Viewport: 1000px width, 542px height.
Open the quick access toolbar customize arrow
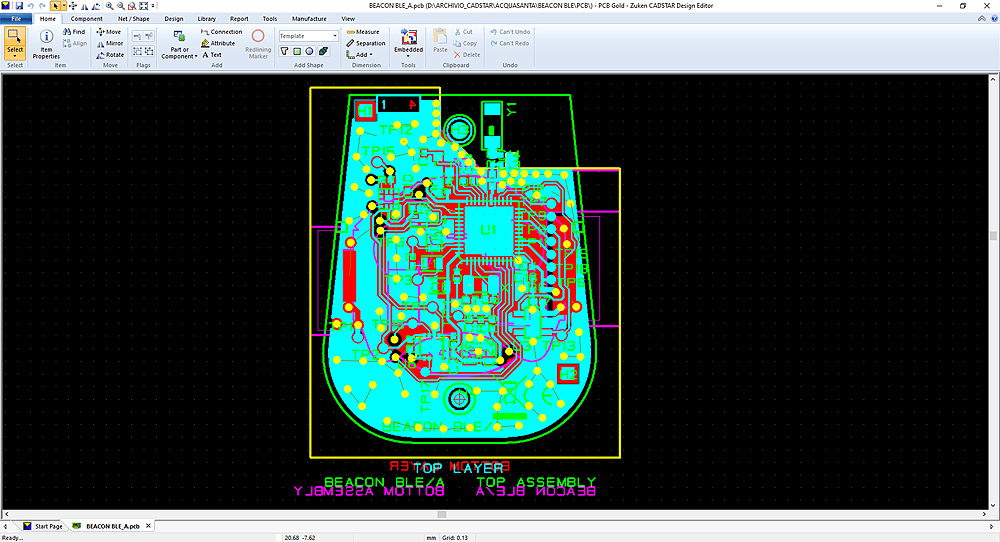point(153,6)
